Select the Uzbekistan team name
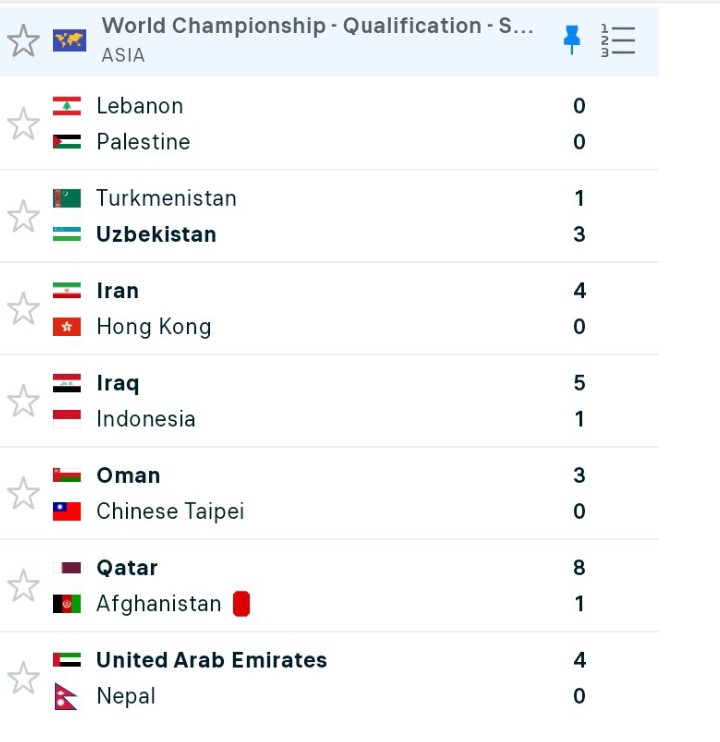This screenshot has height=742, width=720. (x=156, y=234)
